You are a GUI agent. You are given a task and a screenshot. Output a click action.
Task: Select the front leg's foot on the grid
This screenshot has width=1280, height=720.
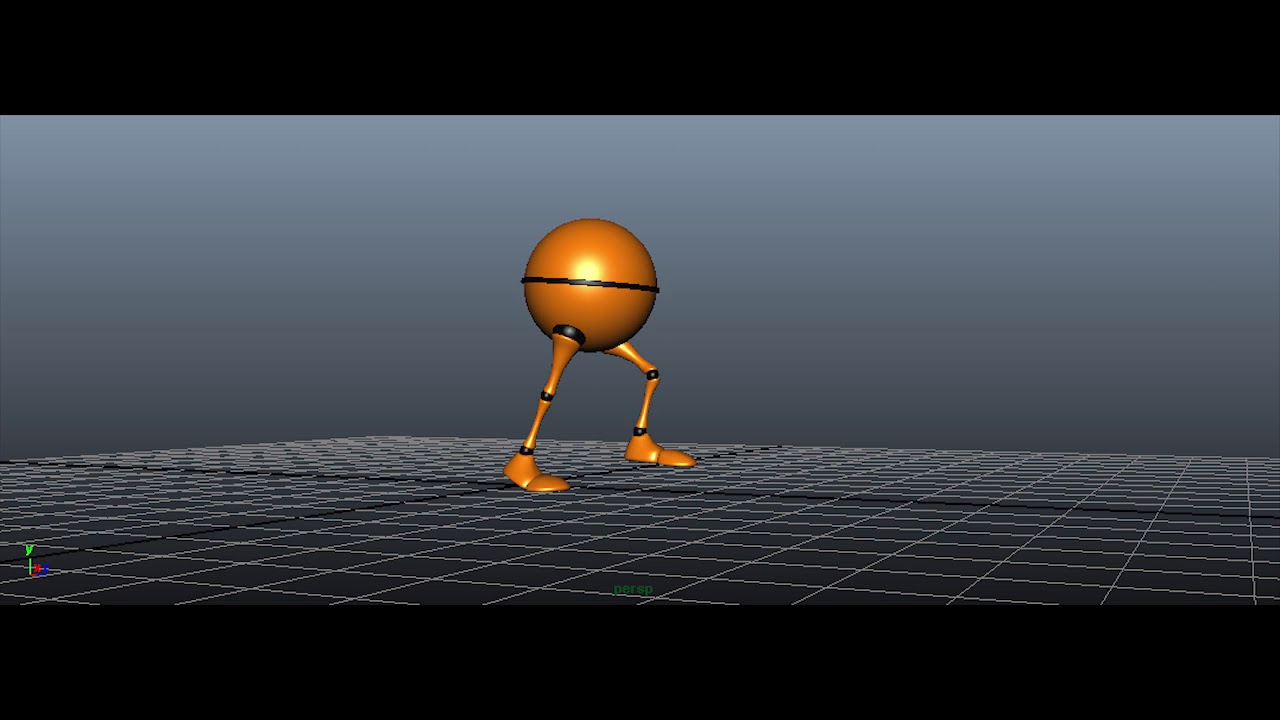(536, 473)
